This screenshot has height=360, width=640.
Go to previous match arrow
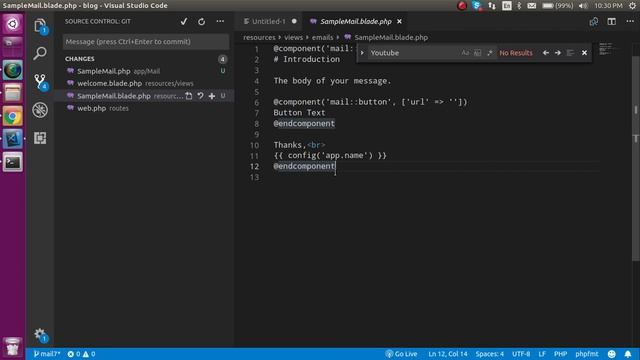click(x=546, y=53)
